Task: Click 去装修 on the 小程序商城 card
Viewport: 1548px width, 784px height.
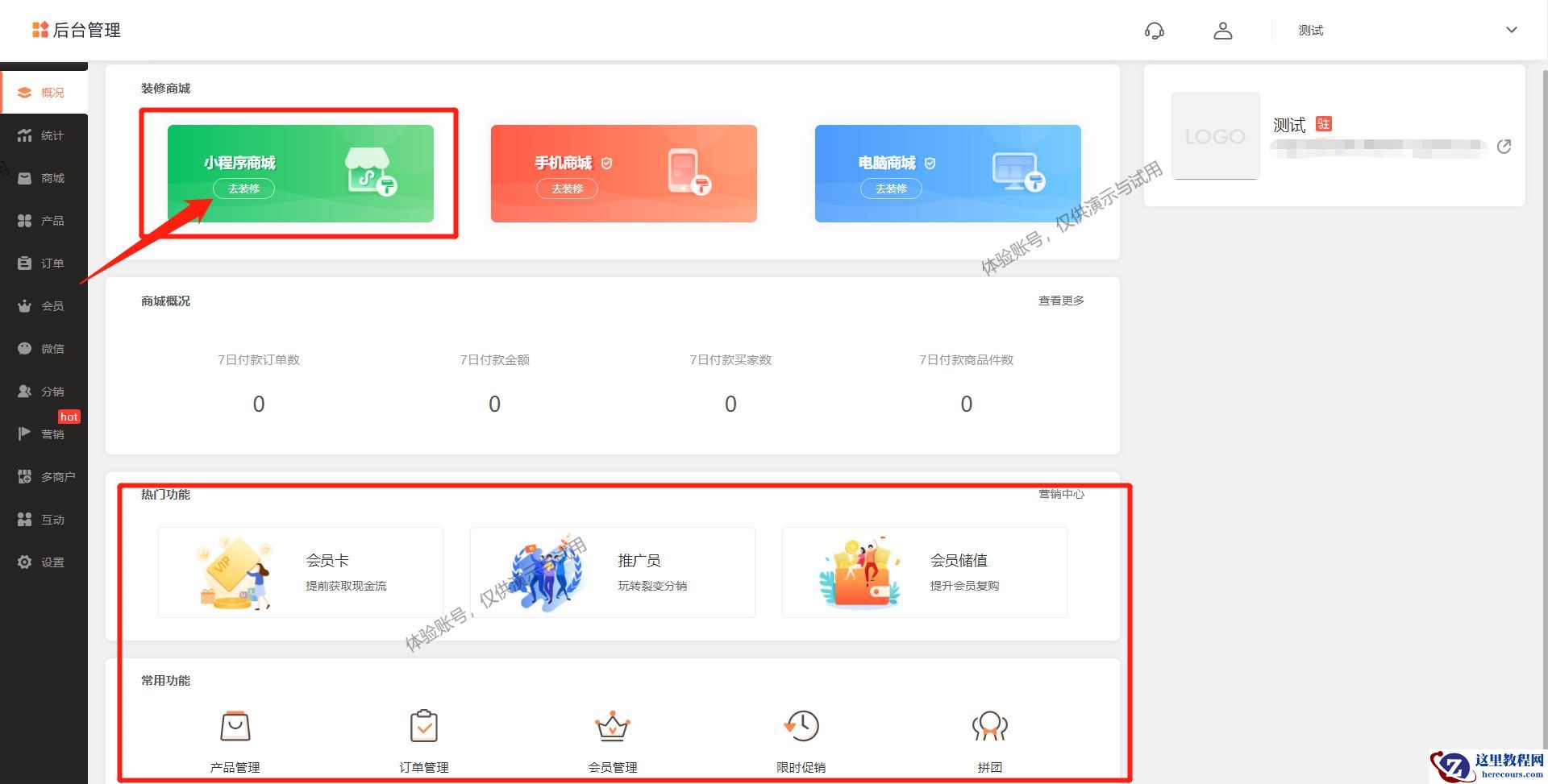Action: [243, 189]
